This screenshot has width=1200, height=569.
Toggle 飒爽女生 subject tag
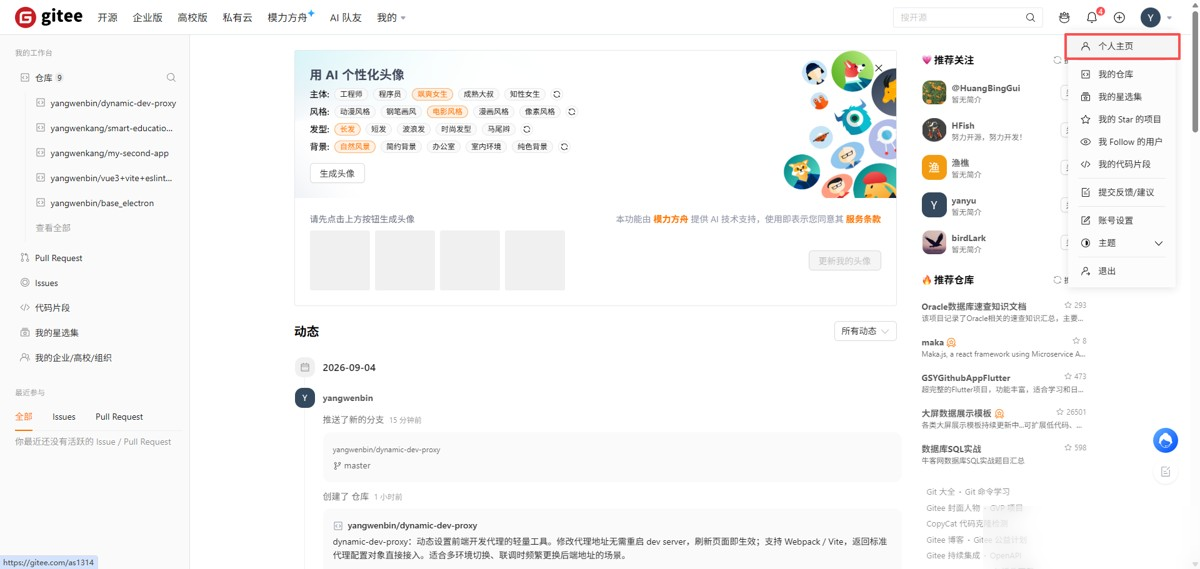click(x=433, y=94)
